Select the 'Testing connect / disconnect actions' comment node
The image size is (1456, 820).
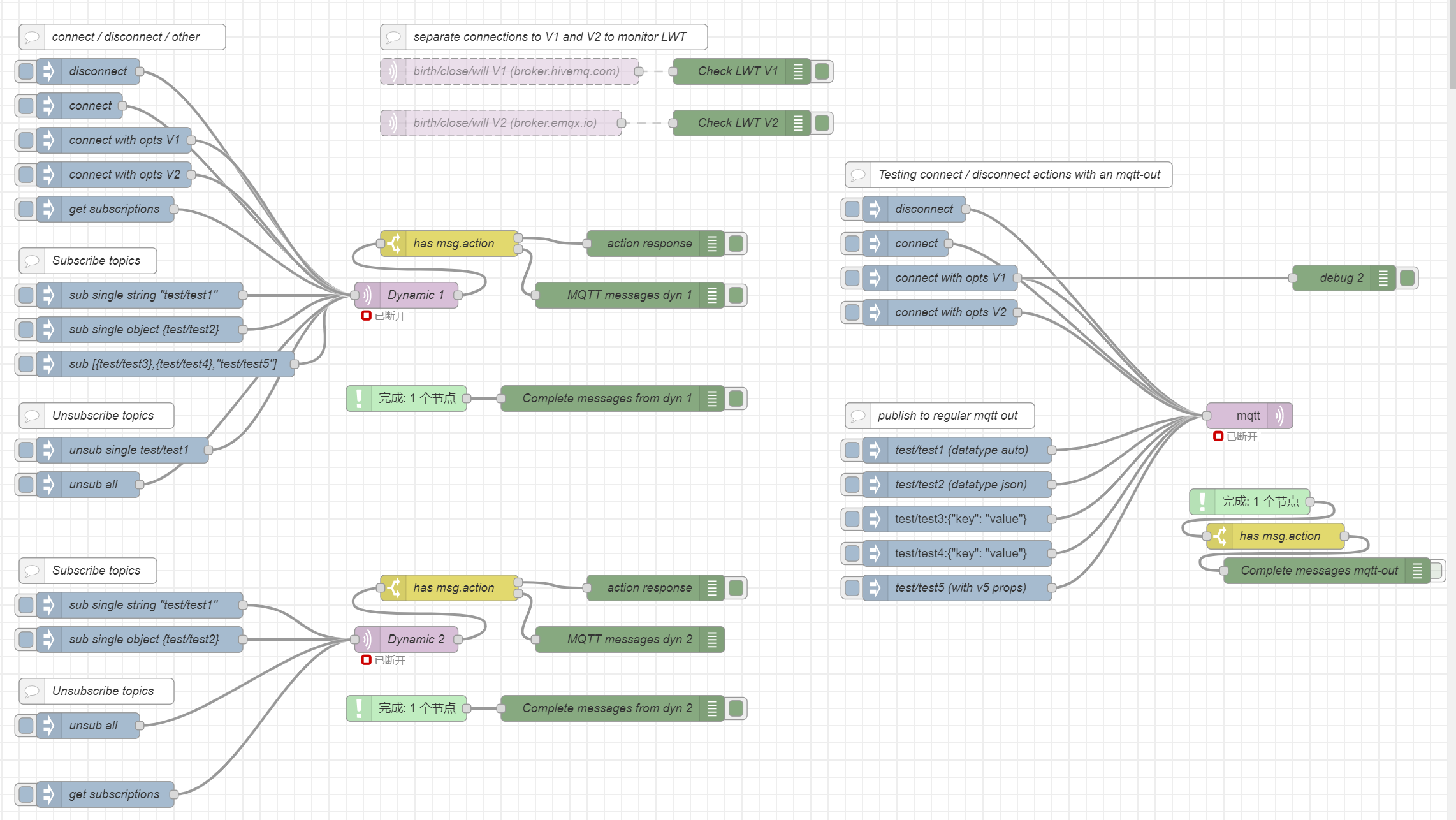pyautogui.click(x=1019, y=175)
